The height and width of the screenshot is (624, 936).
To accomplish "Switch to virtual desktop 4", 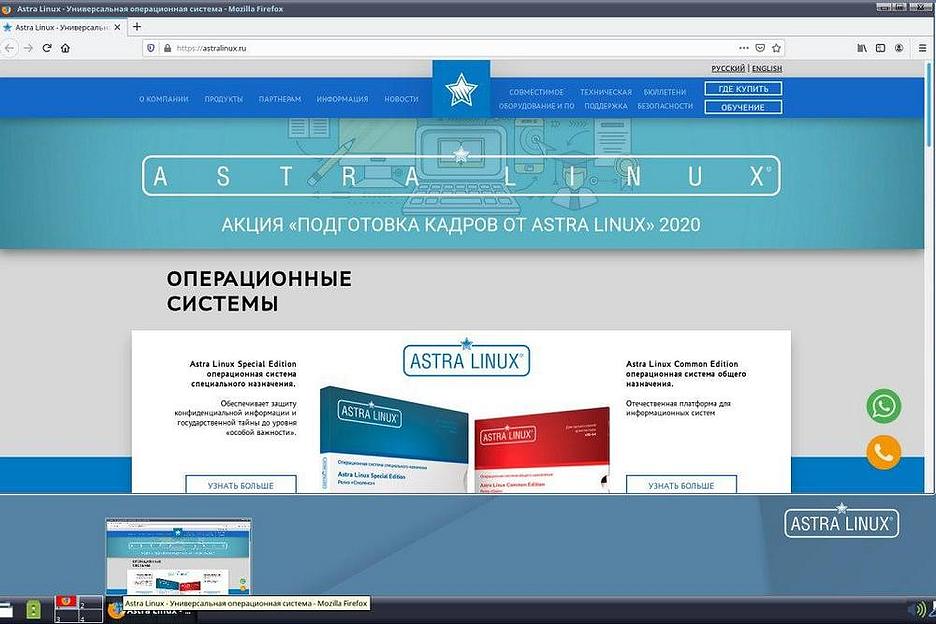I will coord(91,617).
